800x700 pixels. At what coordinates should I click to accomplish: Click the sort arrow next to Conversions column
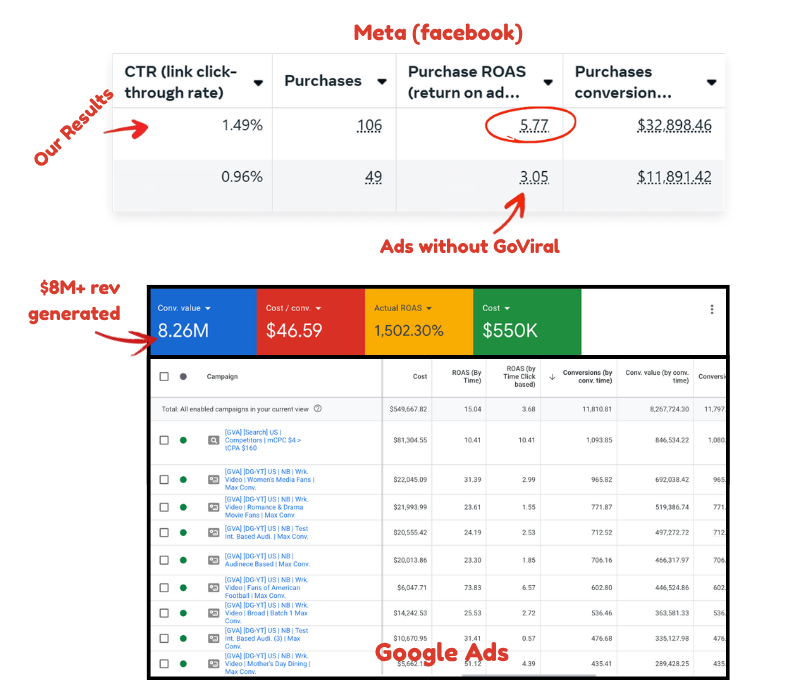[x=552, y=377]
